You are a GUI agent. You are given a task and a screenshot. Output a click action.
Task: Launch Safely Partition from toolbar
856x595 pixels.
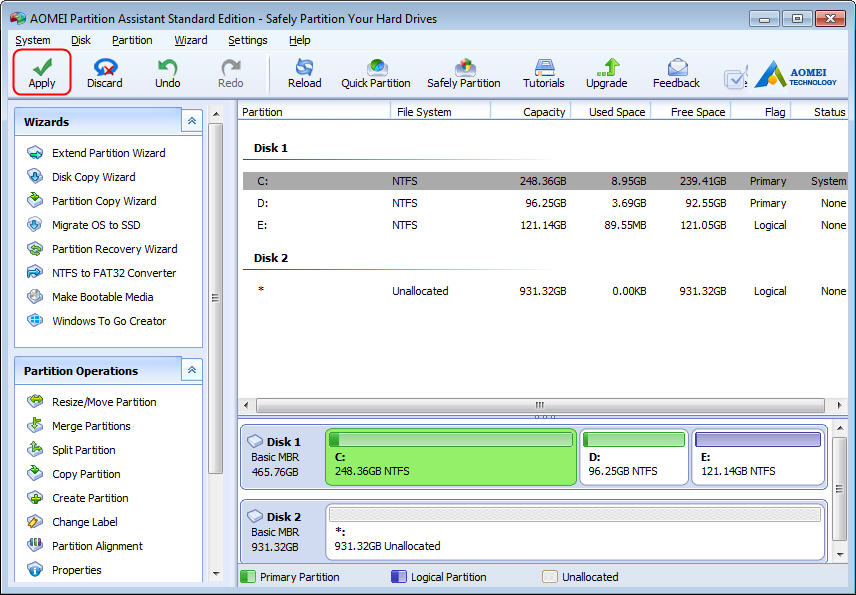pyautogui.click(x=463, y=73)
